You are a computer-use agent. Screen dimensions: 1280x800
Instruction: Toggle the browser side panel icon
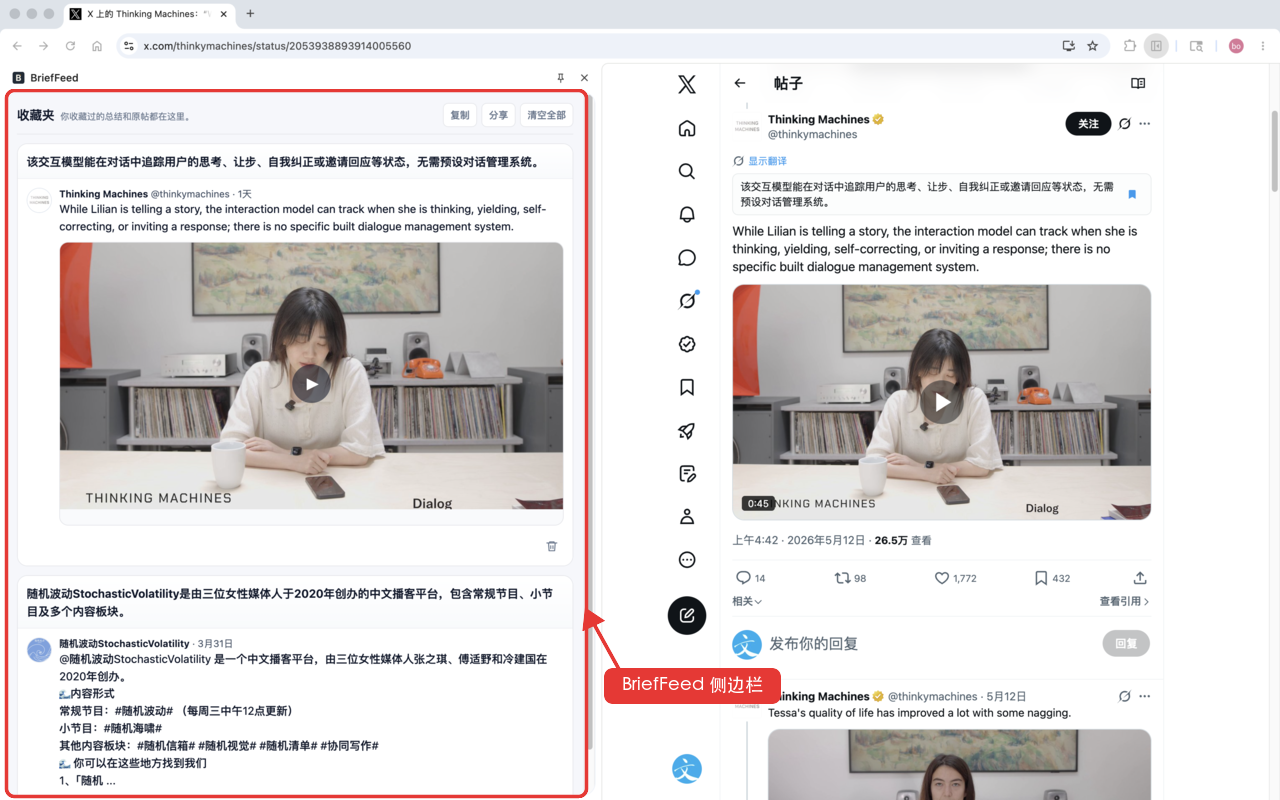pyautogui.click(x=1156, y=46)
